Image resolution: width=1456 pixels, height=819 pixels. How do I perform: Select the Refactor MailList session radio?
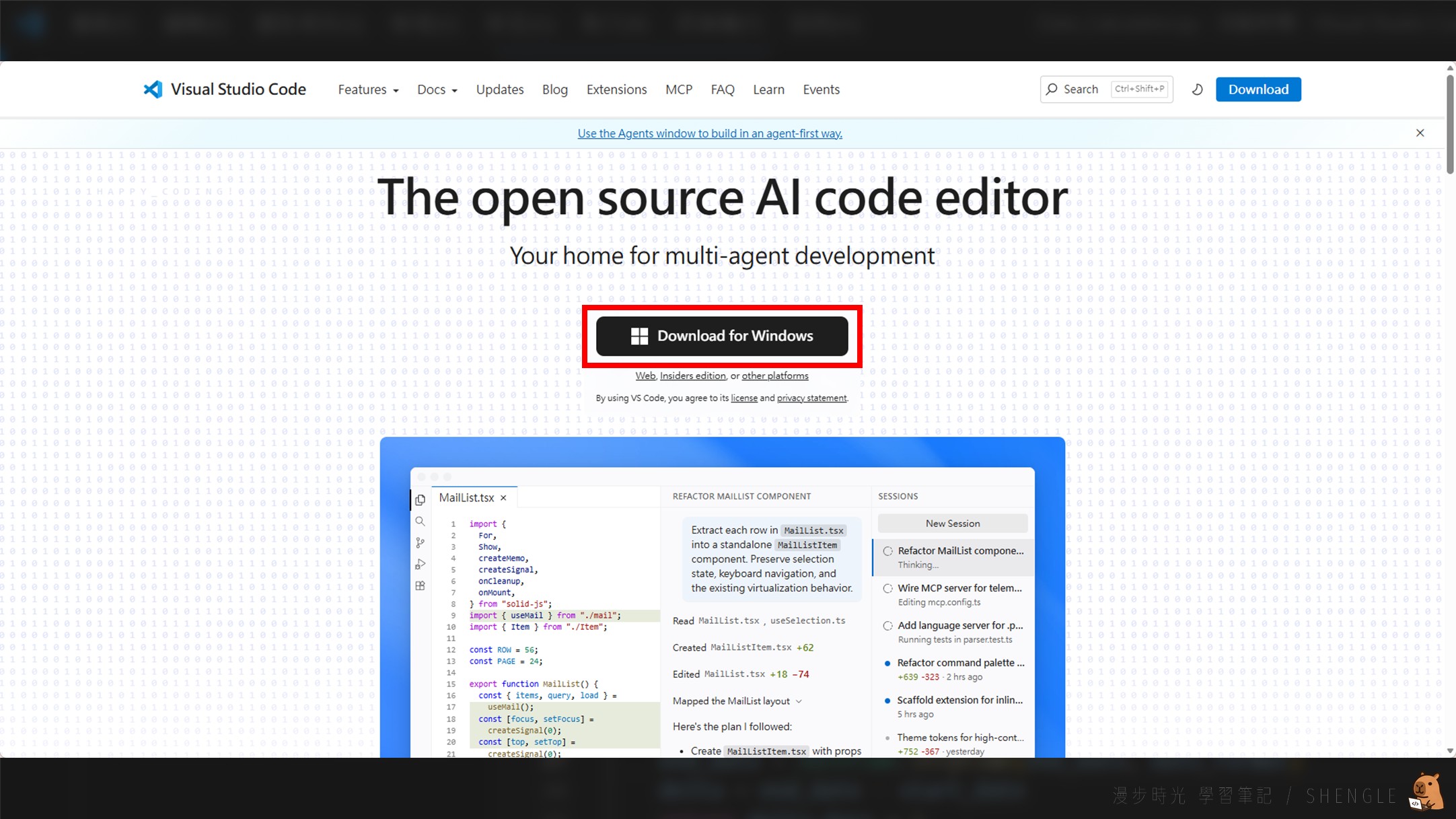888,551
